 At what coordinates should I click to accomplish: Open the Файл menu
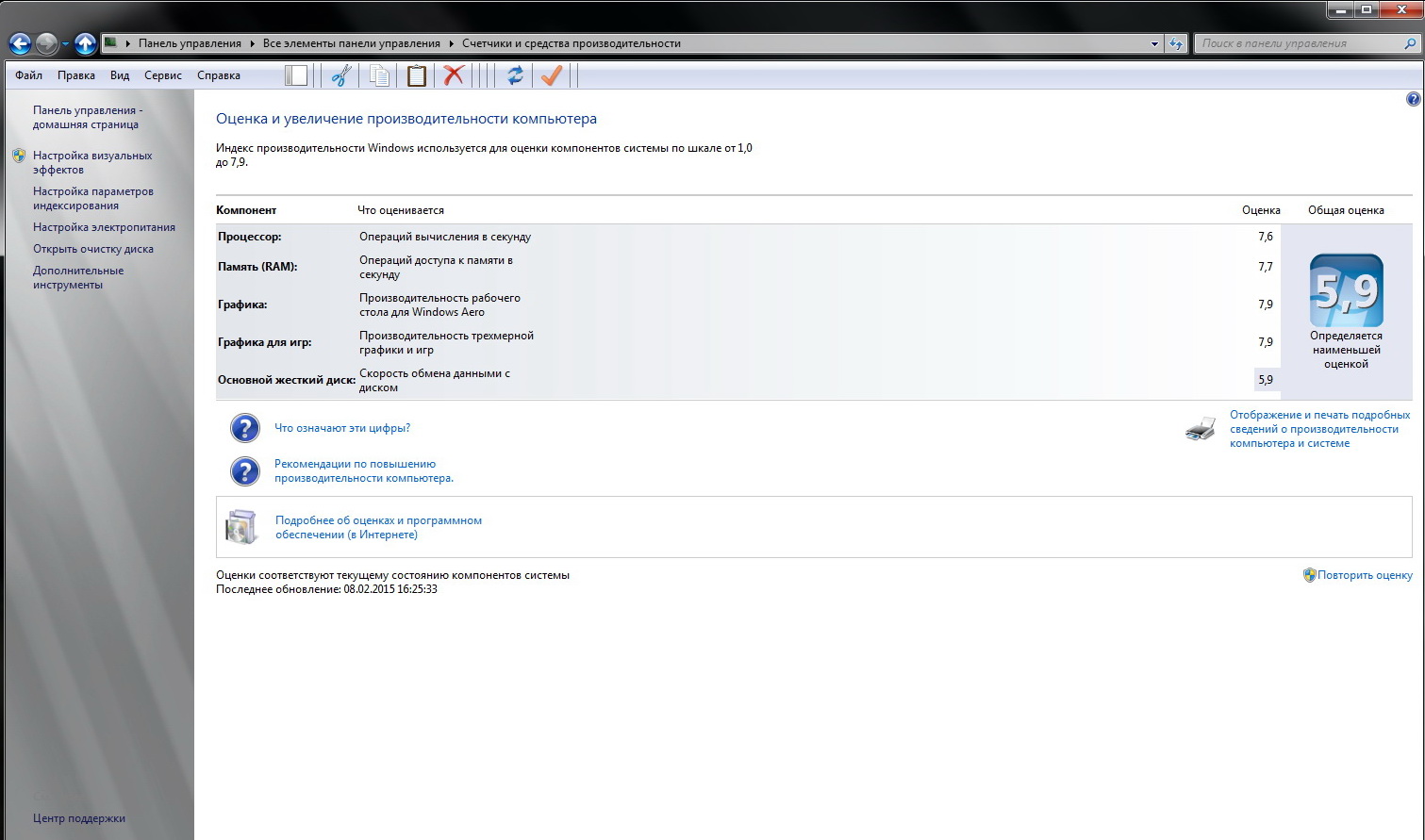(x=28, y=75)
